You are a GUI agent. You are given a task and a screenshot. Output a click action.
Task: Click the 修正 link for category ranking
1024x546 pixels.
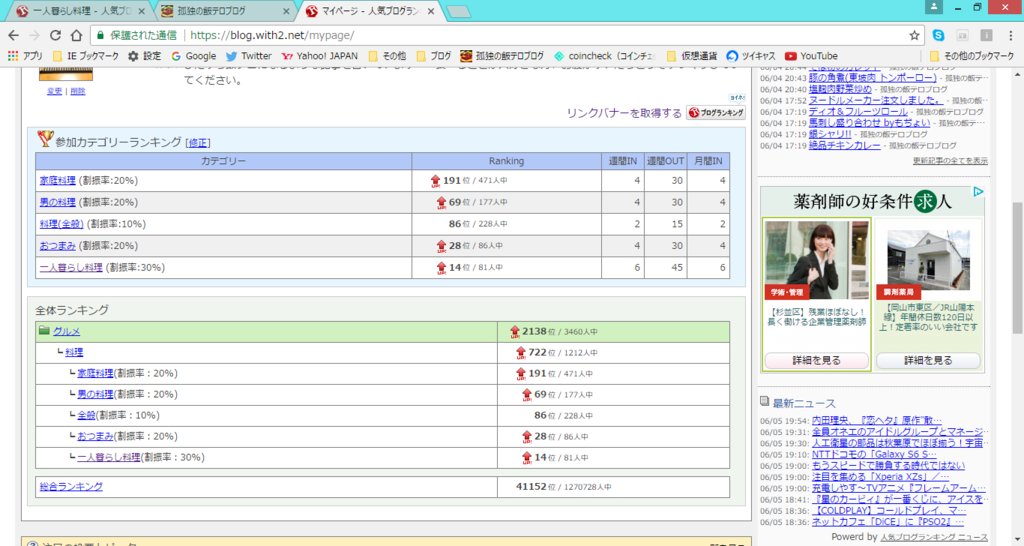(198, 142)
